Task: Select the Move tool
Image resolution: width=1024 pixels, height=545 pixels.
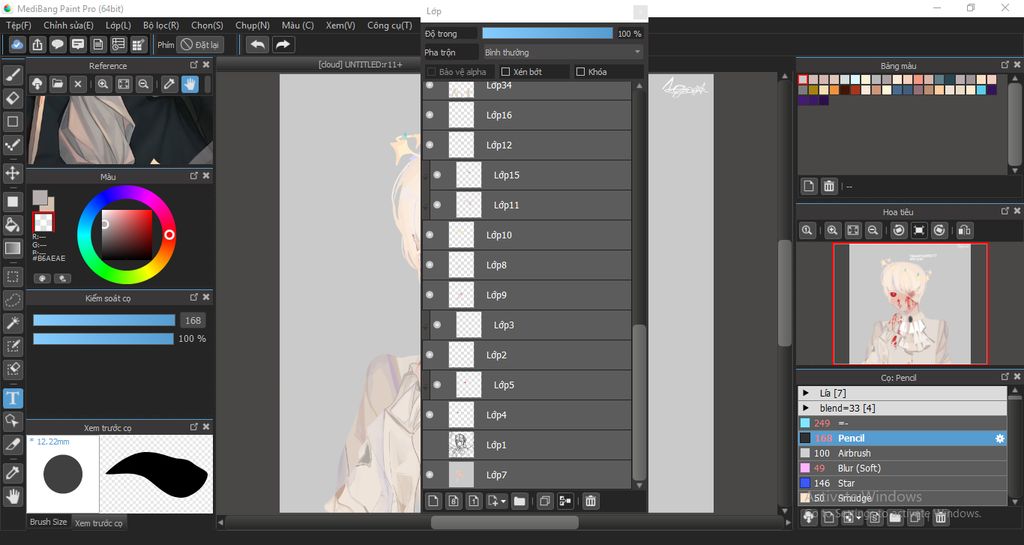Action: tap(12, 173)
